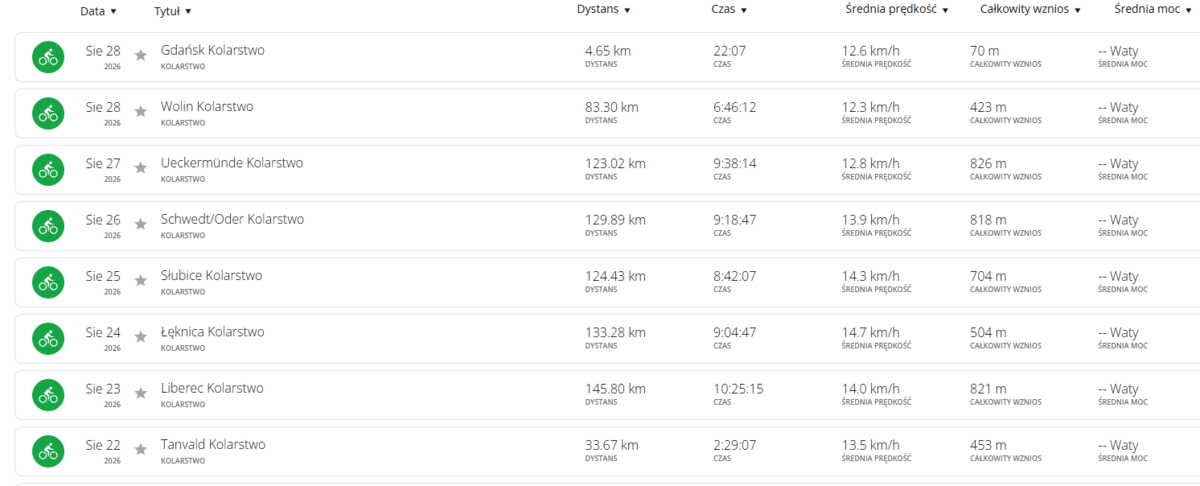Sort by Czas column header
This screenshot has width=1200, height=486.
click(x=729, y=9)
